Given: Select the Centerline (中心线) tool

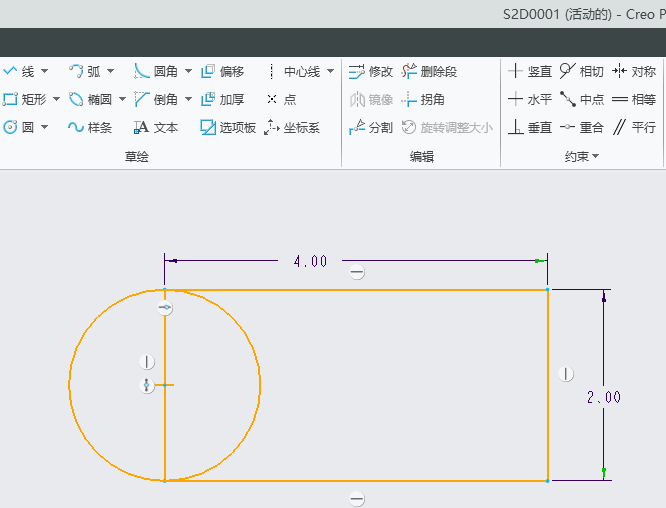Looking at the screenshot, I should coord(294,71).
